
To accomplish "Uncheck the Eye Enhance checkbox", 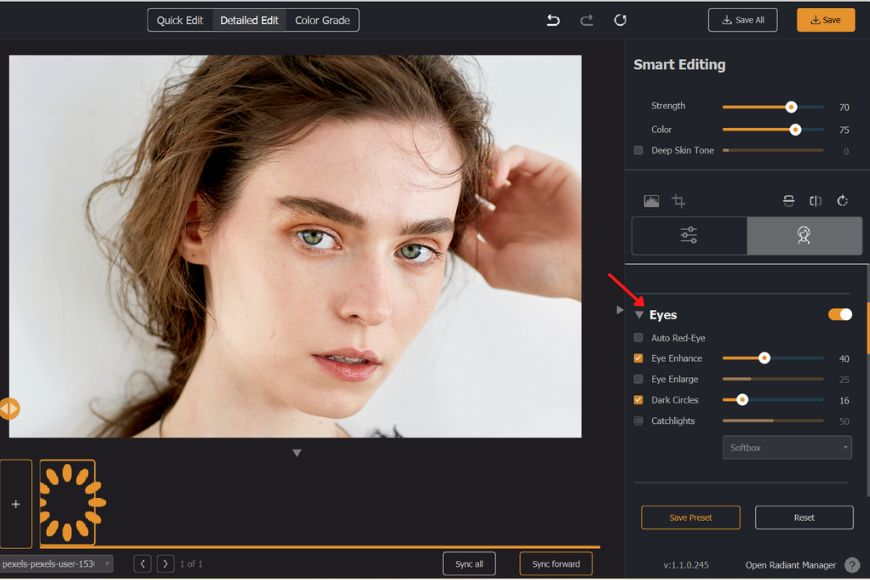I will pyautogui.click(x=638, y=358).
